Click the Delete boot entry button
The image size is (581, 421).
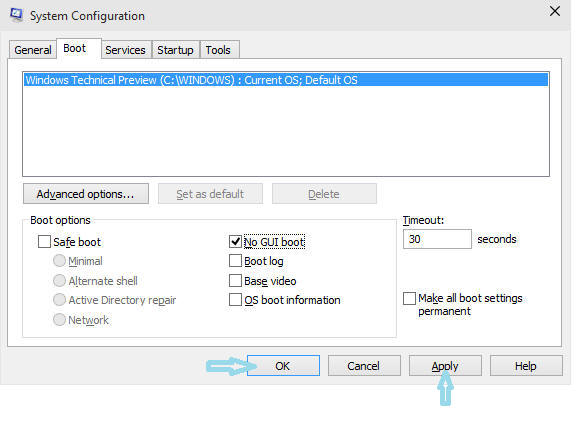(324, 194)
